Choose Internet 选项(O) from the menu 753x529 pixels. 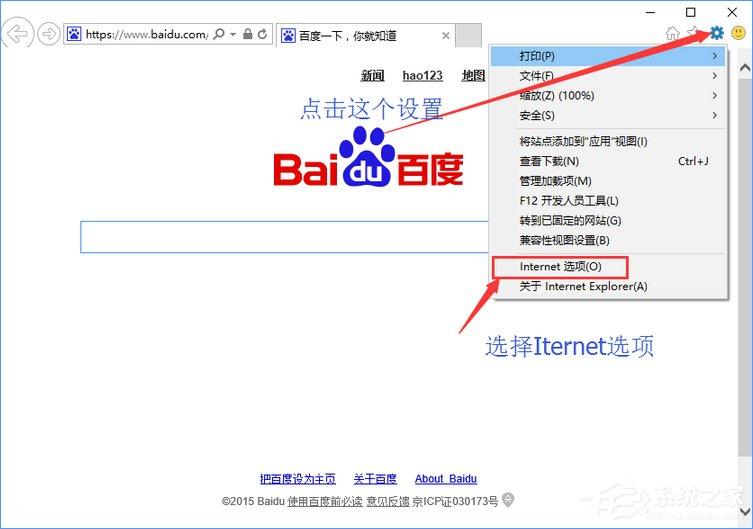pos(608,267)
